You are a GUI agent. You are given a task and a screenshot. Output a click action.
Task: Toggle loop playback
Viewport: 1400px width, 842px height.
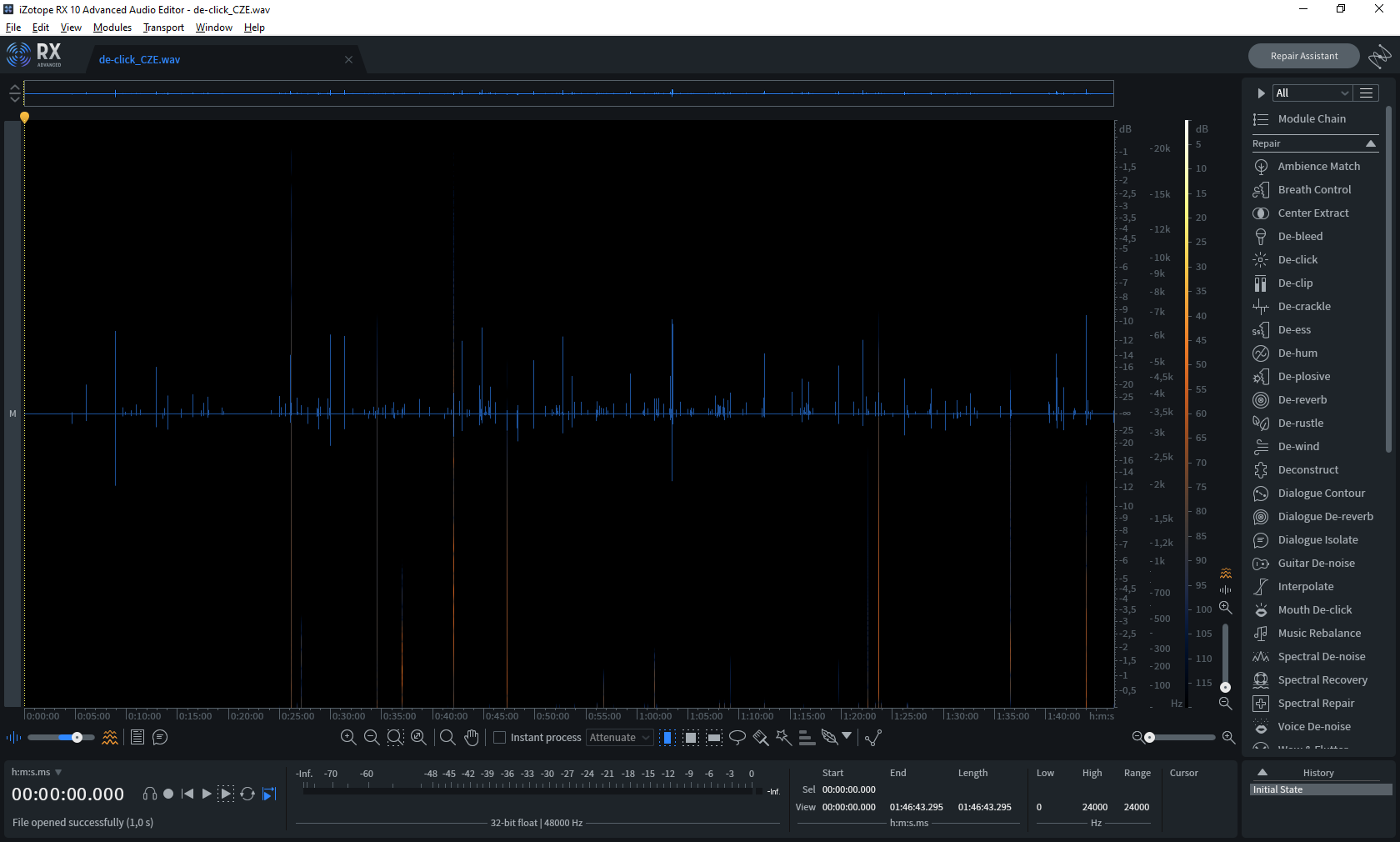(247, 794)
